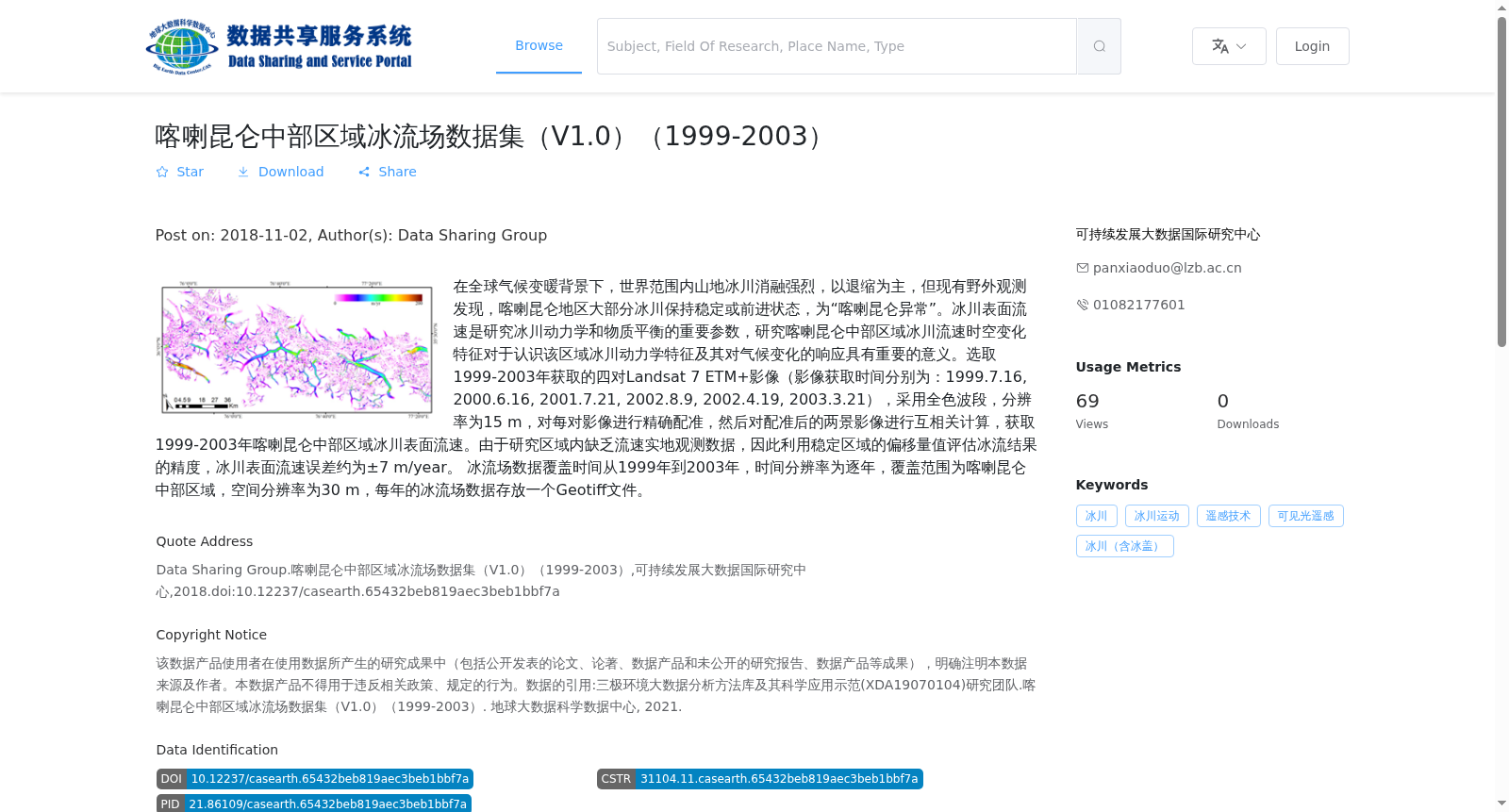Share this dataset page

point(388,172)
